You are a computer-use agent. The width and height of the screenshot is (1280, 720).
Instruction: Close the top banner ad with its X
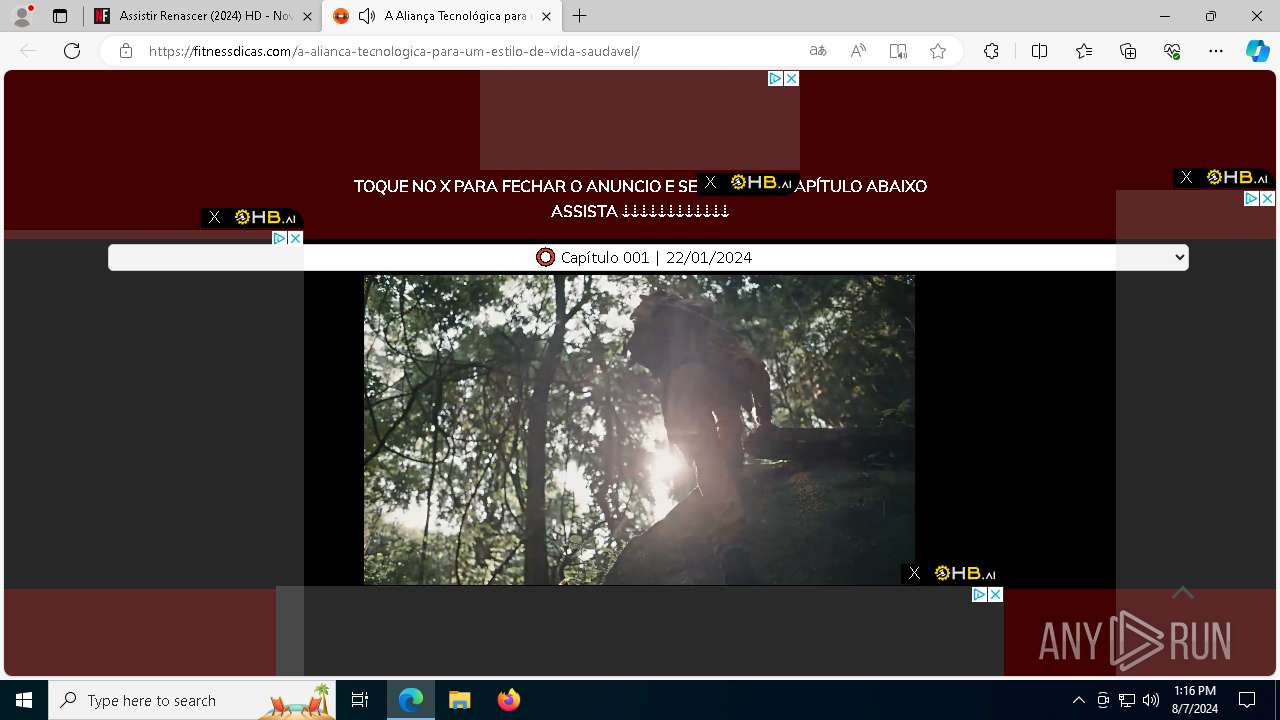pyautogui.click(x=791, y=78)
